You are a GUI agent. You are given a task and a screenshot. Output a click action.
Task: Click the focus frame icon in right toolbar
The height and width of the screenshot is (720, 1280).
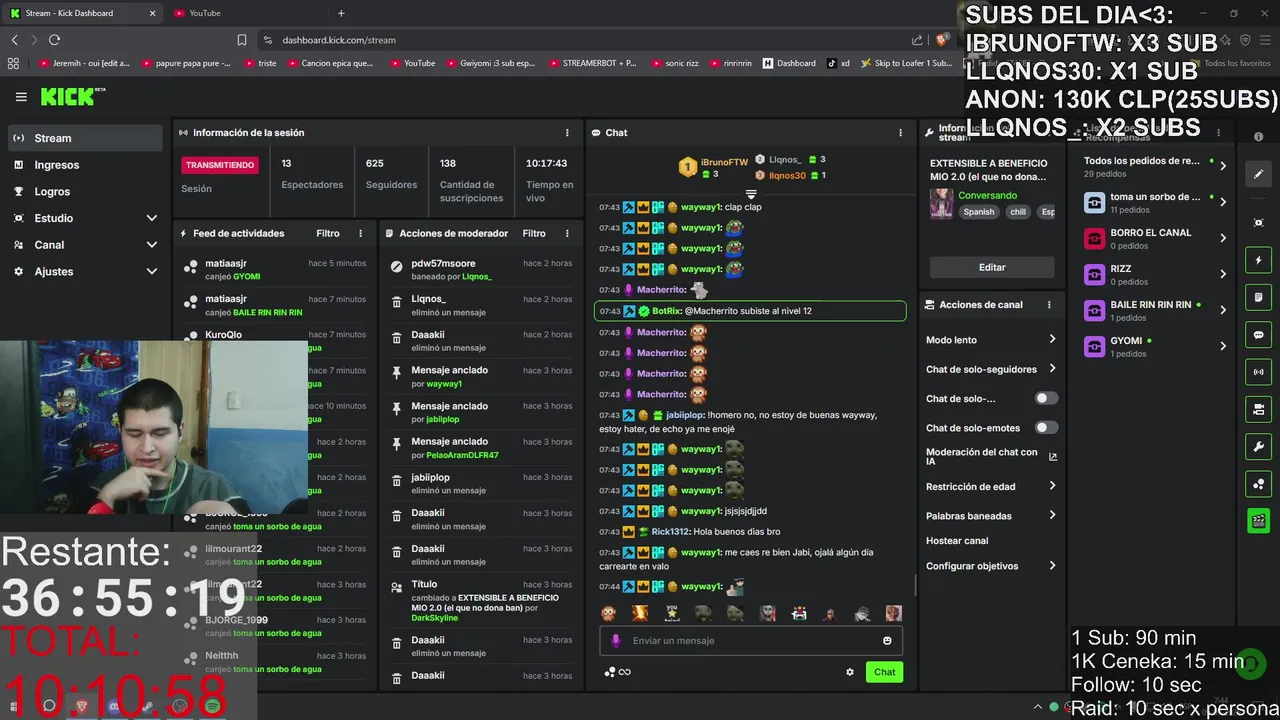(1259, 222)
